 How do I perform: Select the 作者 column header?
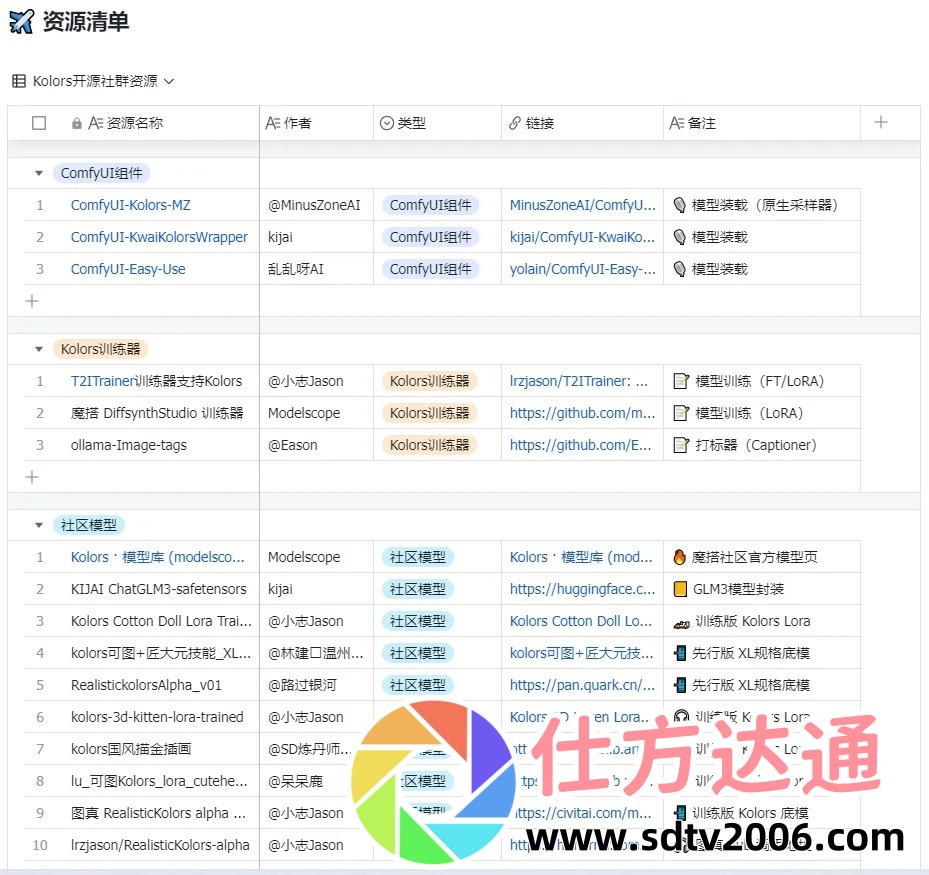pyautogui.click(x=316, y=123)
